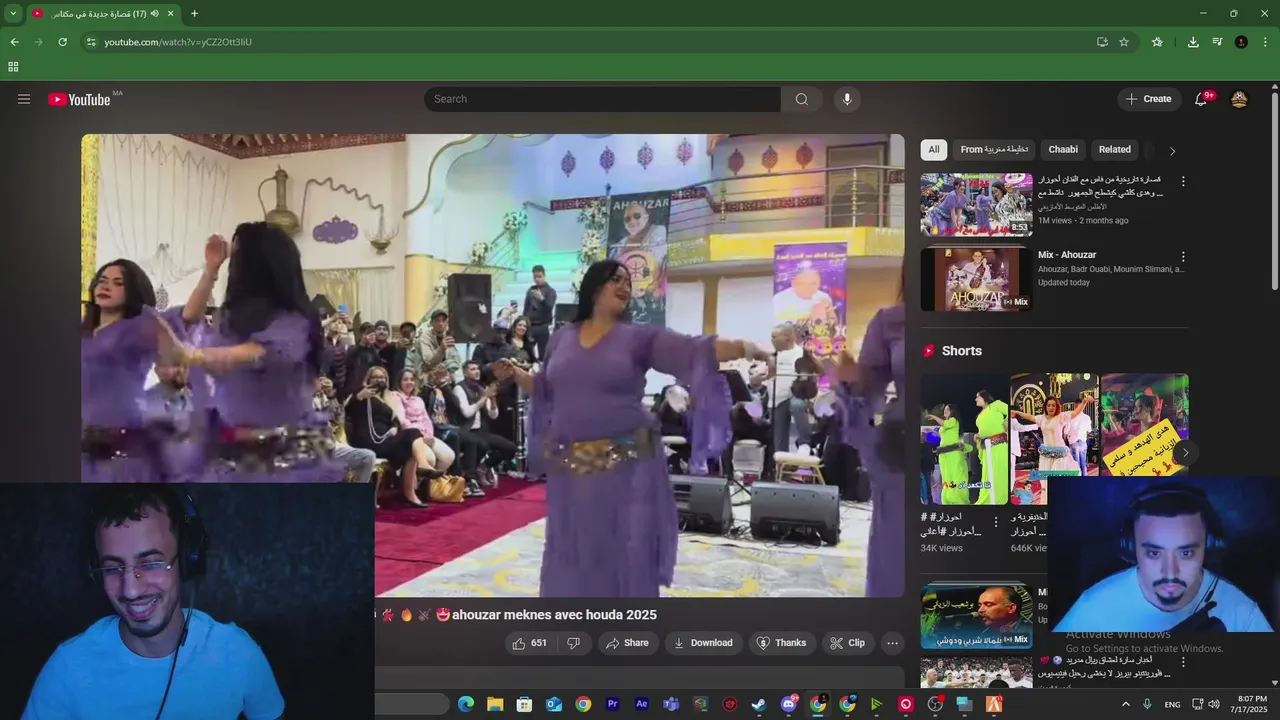The height and width of the screenshot is (720, 1280).
Task: Open Microsoft Teams from taskbar
Action: tap(671, 704)
